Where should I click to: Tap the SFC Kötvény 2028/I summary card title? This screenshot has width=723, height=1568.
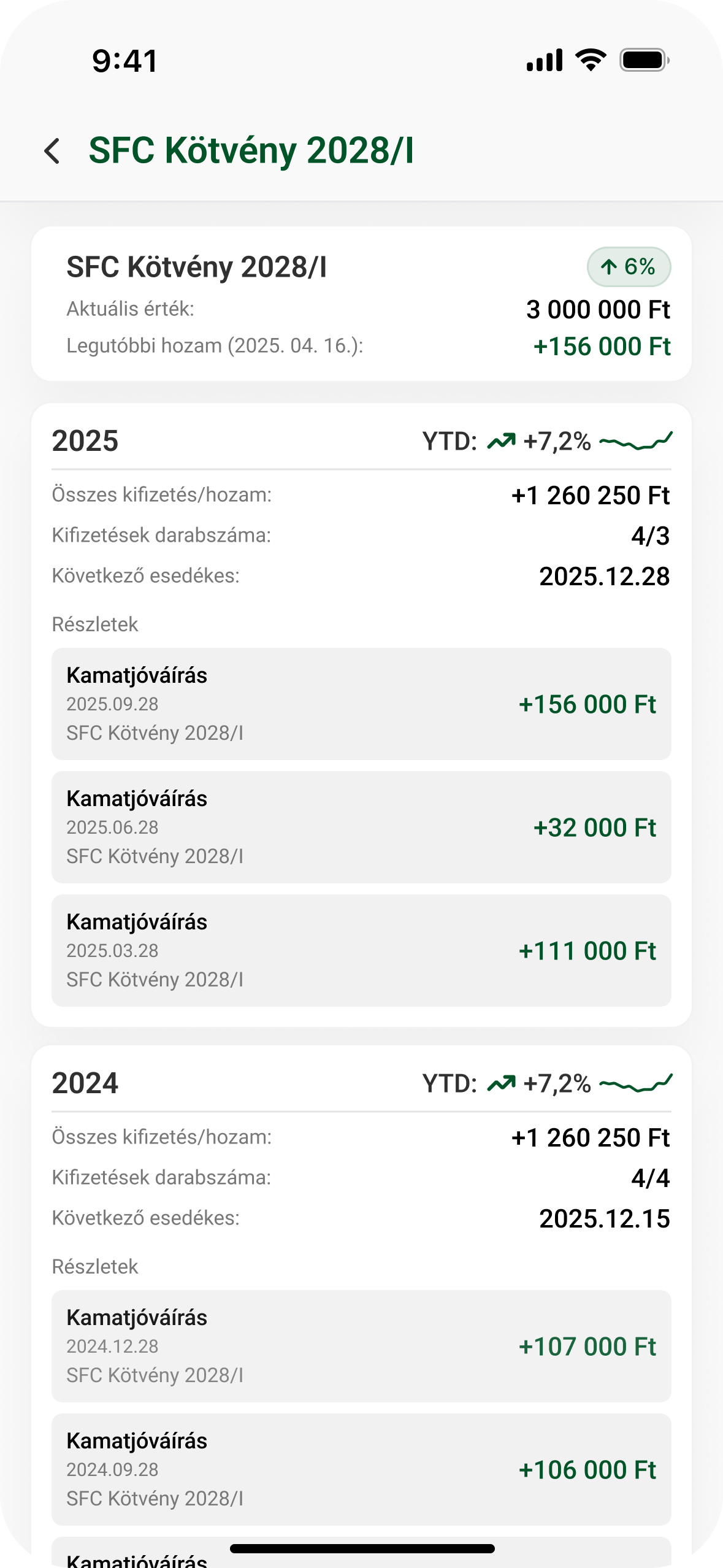[x=196, y=267]
